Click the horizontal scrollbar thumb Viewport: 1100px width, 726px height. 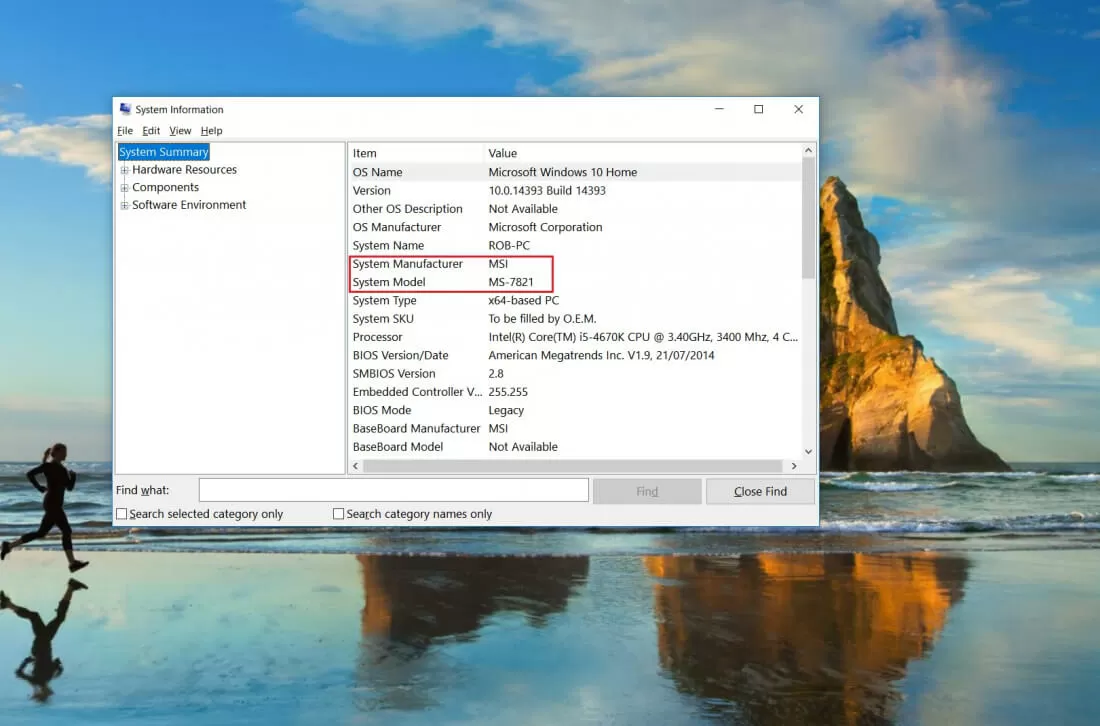click(x=572, y=466)
